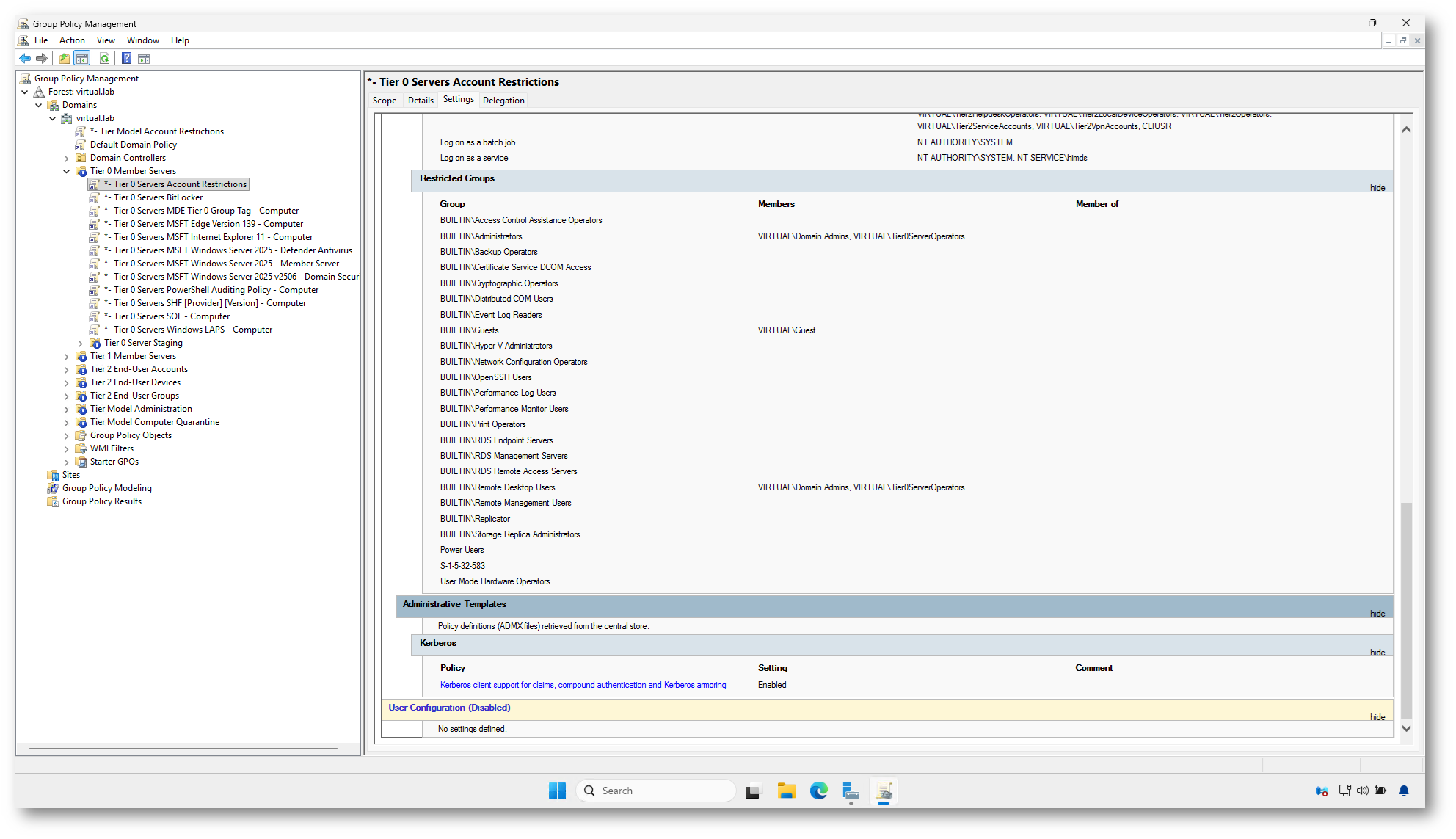This screenshot has width=1456, height=839.
Task: Expand the Tier 0 Server Staging OU
Action: pos(81,344)
